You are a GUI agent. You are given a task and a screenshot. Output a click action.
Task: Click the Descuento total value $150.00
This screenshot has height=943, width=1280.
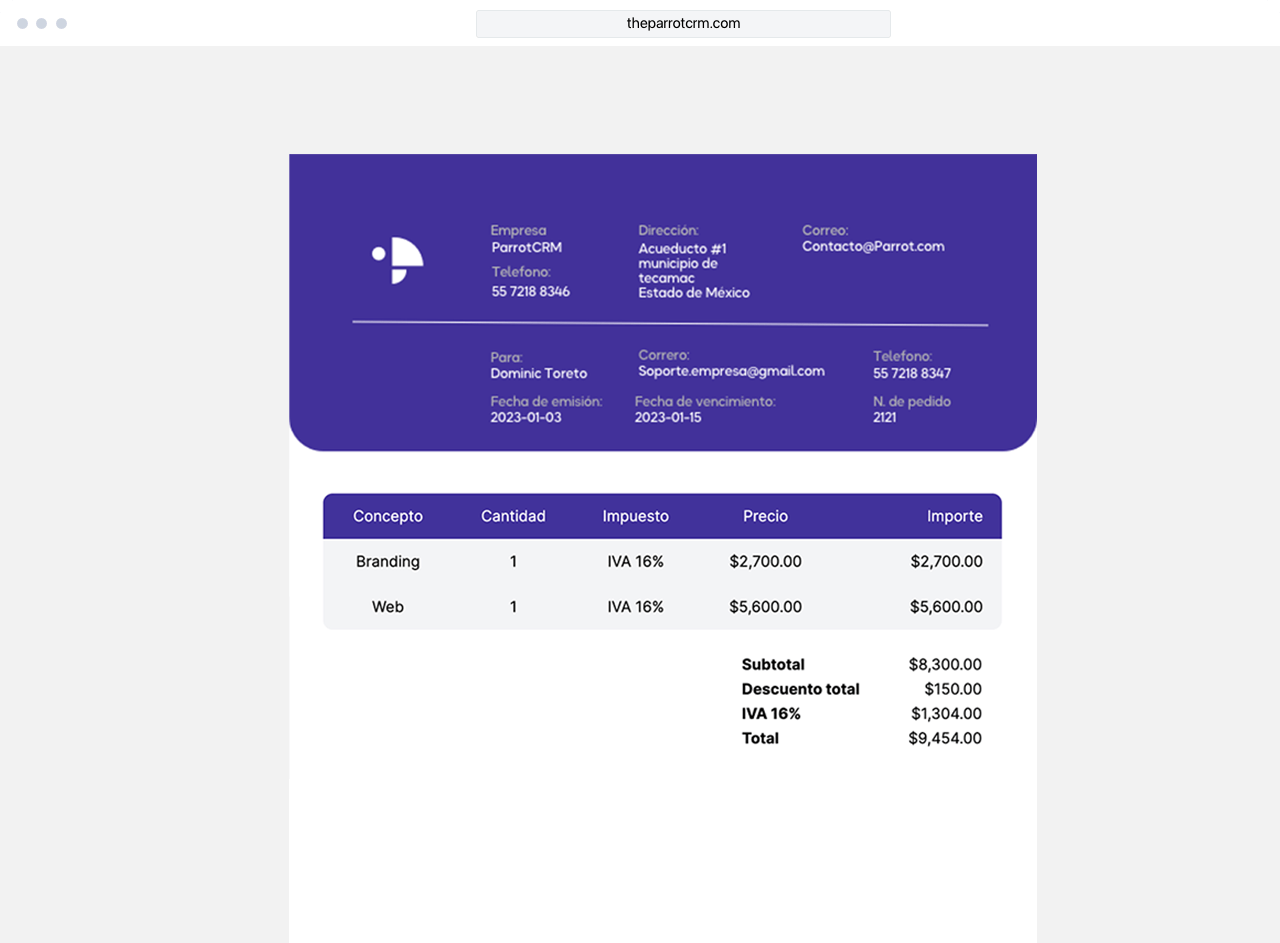click(952, 689)
